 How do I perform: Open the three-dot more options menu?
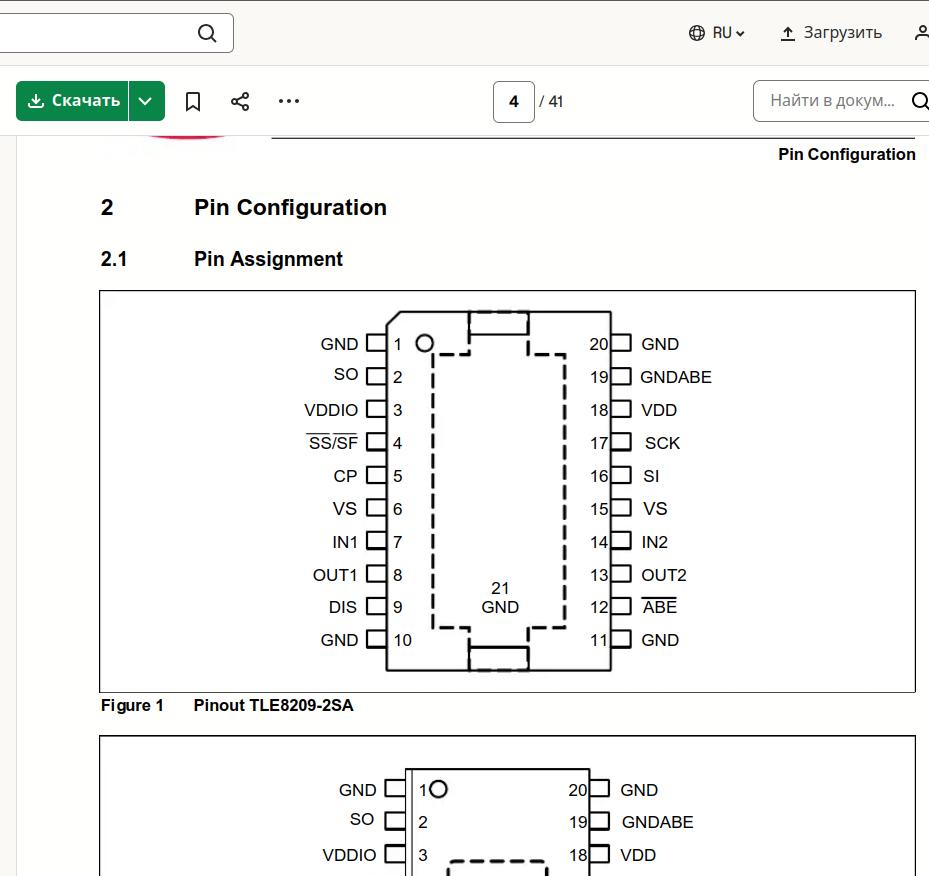(x=289, y=101)
